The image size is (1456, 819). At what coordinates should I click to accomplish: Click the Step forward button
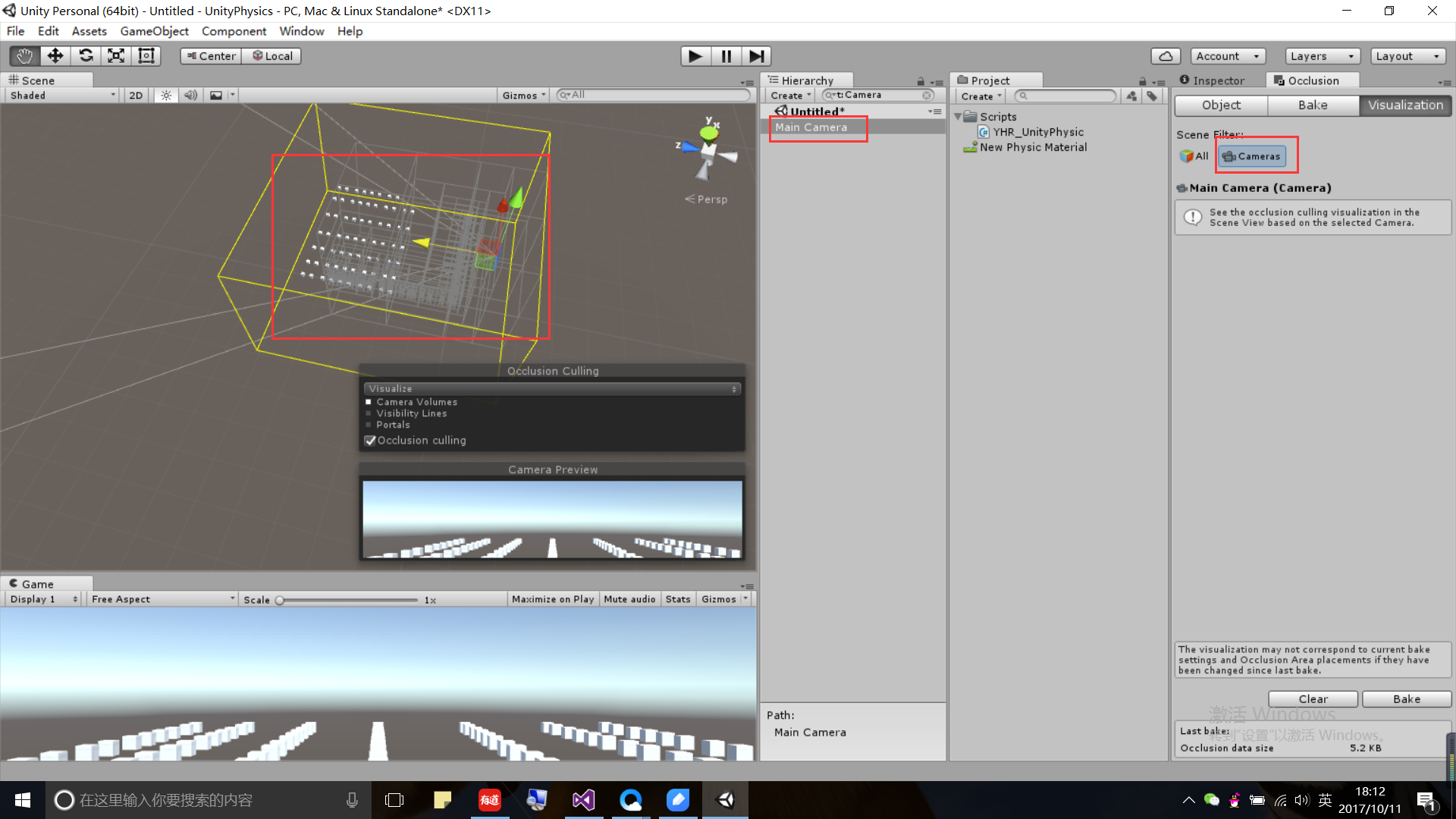click(756, 56)
